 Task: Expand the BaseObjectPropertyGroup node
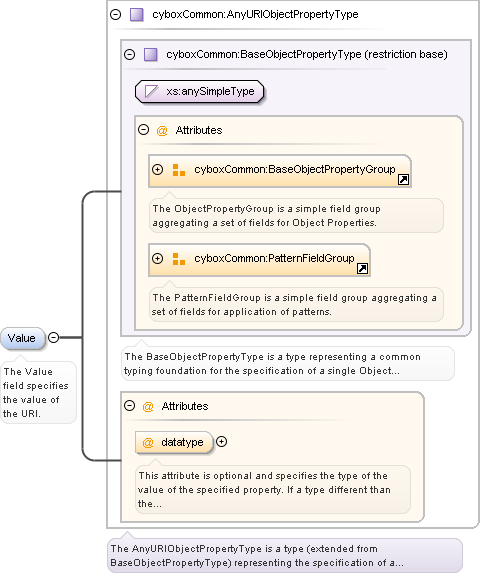[157, 169]
